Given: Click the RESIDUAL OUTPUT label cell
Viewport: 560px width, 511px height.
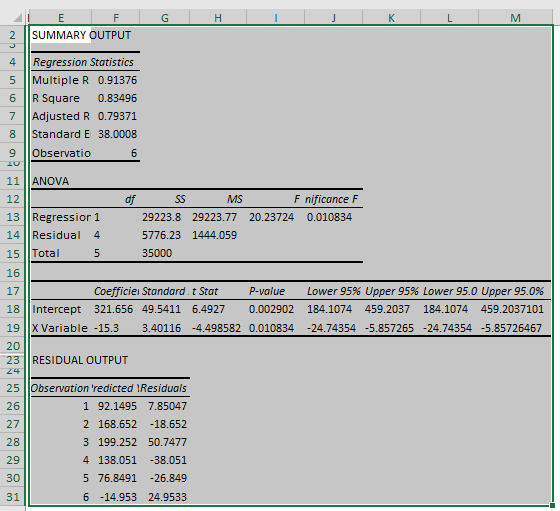Looking at the screenshot, I should click(x=80, y=360).
